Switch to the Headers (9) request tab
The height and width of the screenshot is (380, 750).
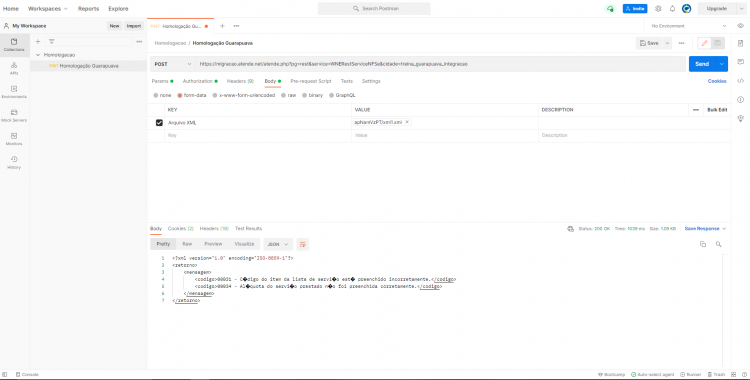click(240, 81)
